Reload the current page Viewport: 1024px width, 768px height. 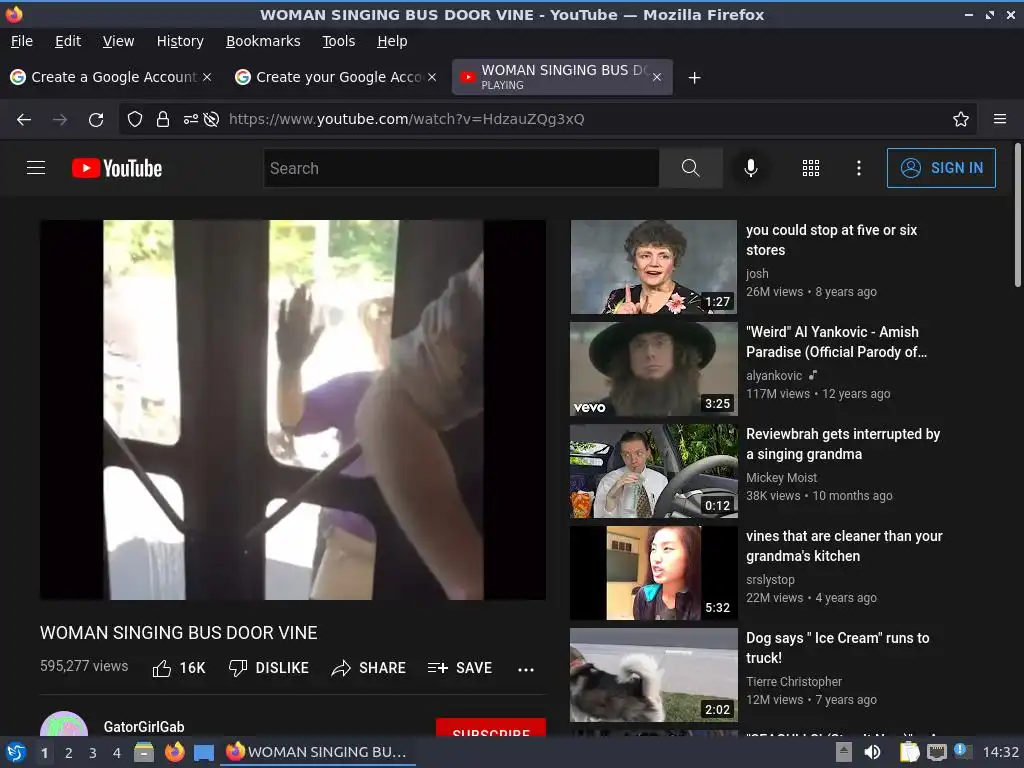96,119
